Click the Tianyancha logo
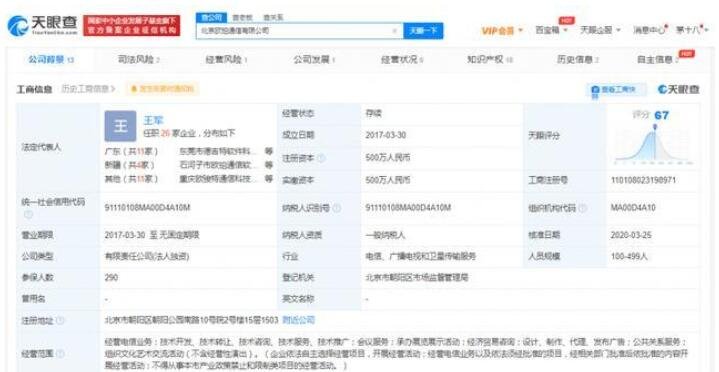719x372 pixels. 42,26
